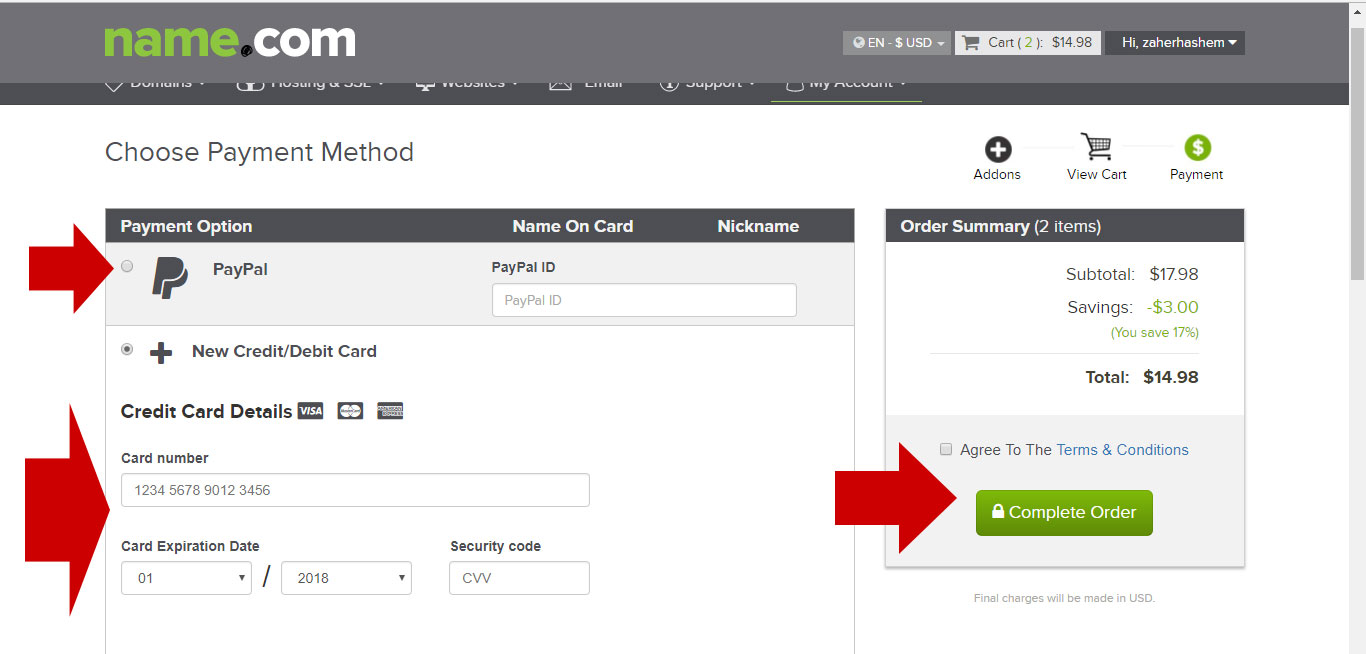Viewport: 1366px width, 654px height.
Task: Click the "Nickname" column header
Action: tap(758, 226)
